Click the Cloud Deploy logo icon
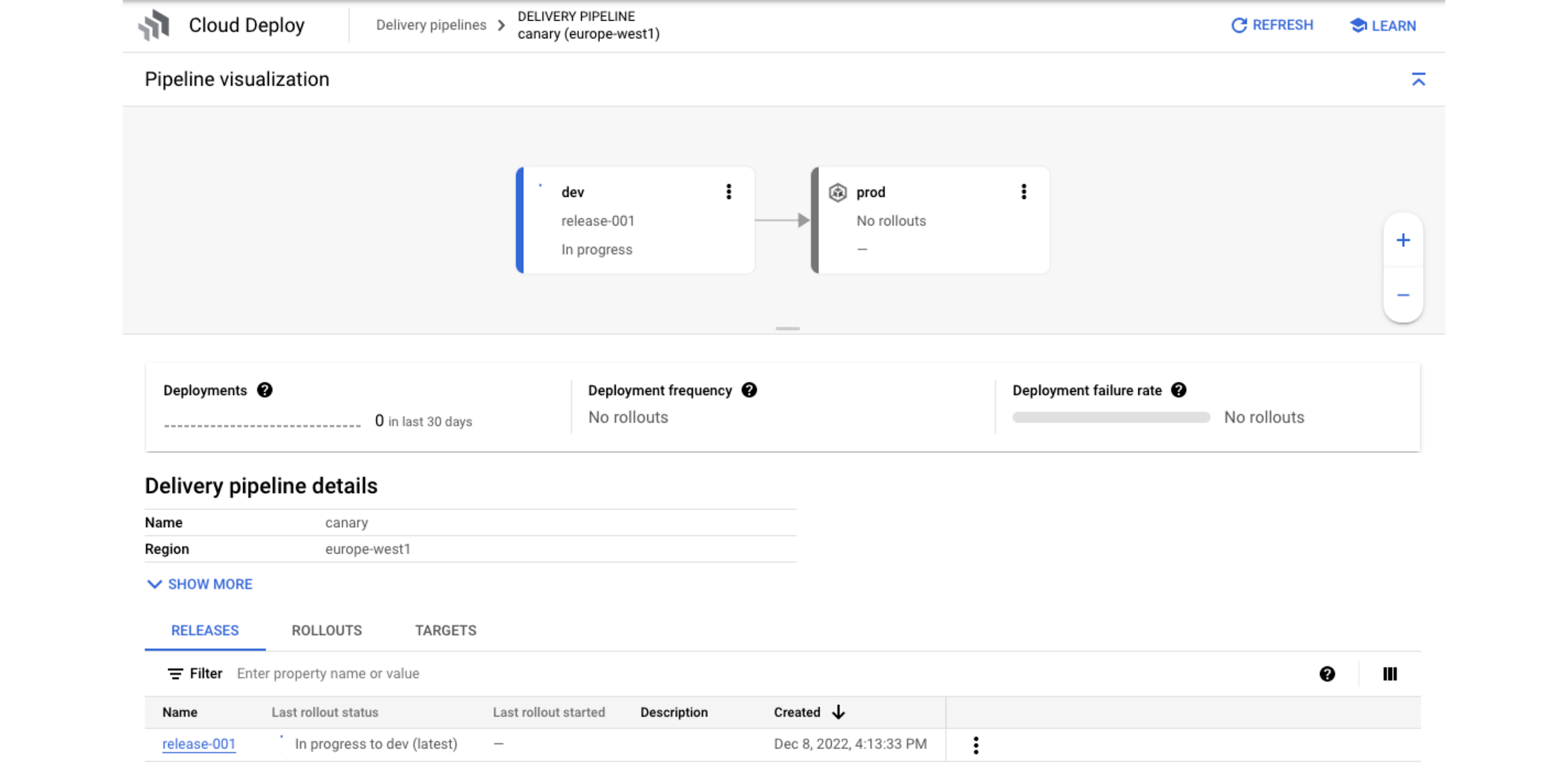This screenshot has width=1568, height=784. (x=156, y=25)
